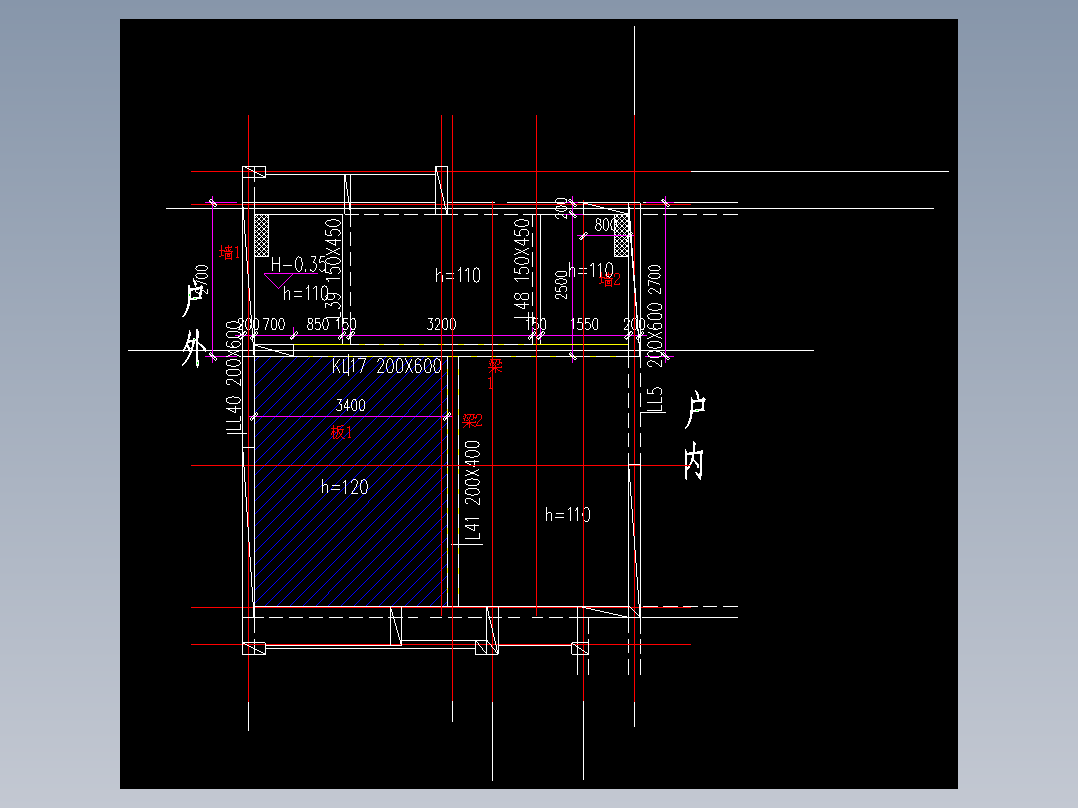The height and width of the screenshot is (808, 1078).
Task: Click the cross-hatched column beside 墙1
Action: click(262, 235)
